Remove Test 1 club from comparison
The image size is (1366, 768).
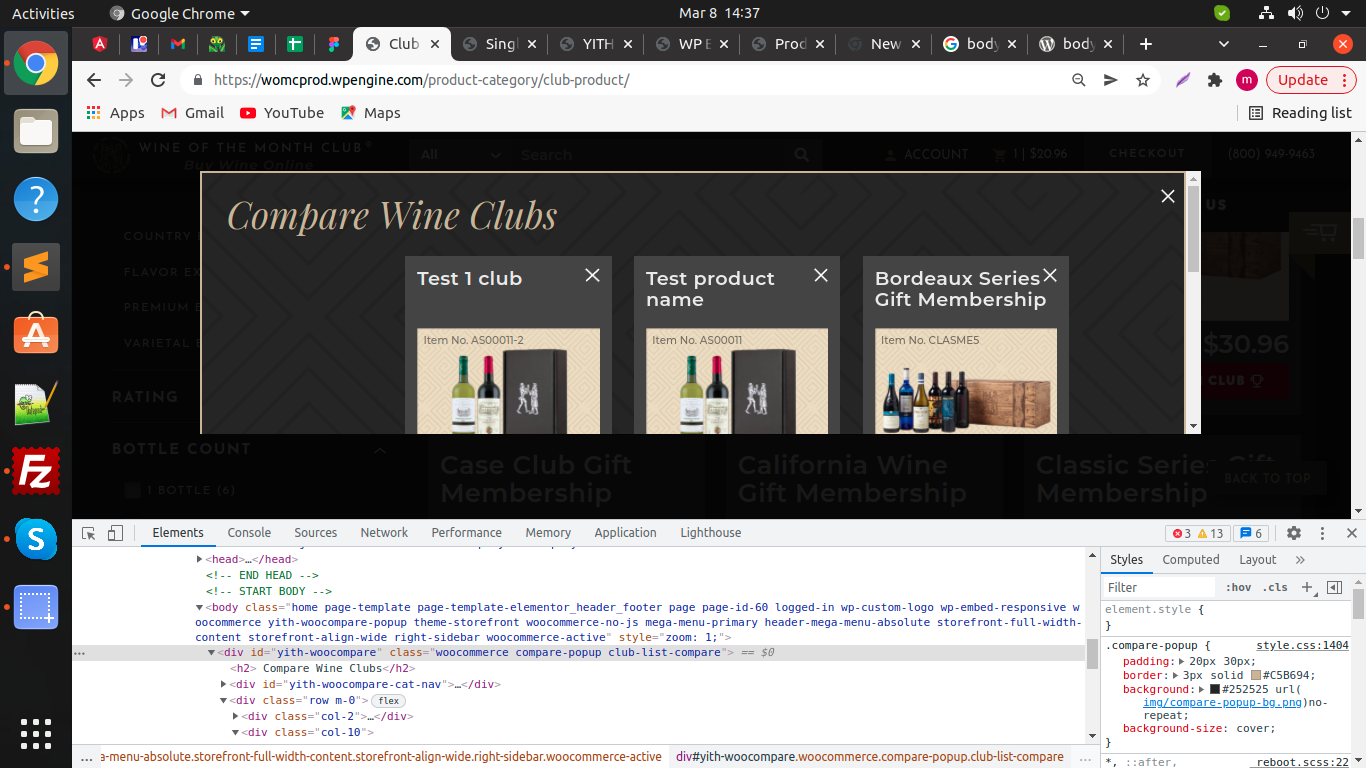click(x=592, y=275)
